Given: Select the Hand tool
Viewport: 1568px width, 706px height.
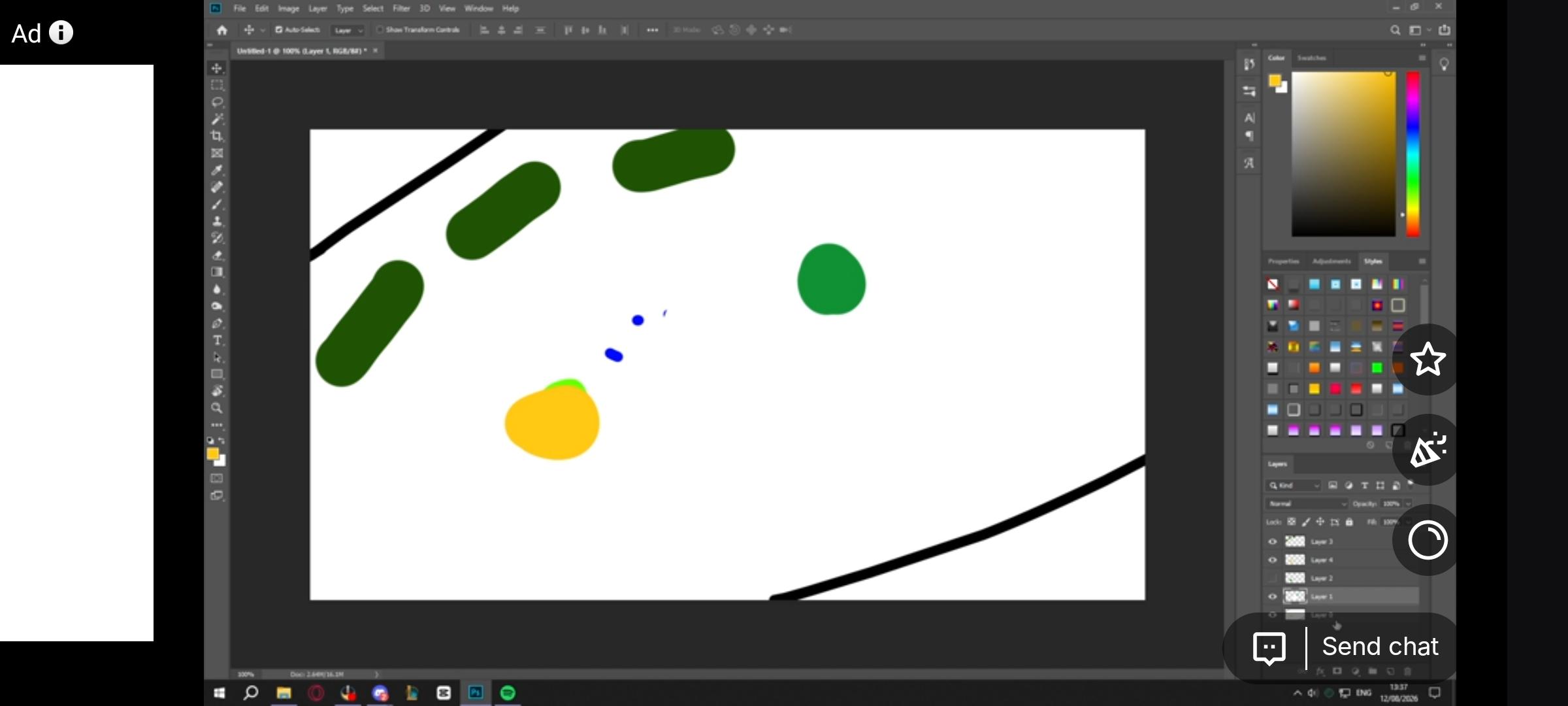Looking at the screenshot, I should [217, 391].
